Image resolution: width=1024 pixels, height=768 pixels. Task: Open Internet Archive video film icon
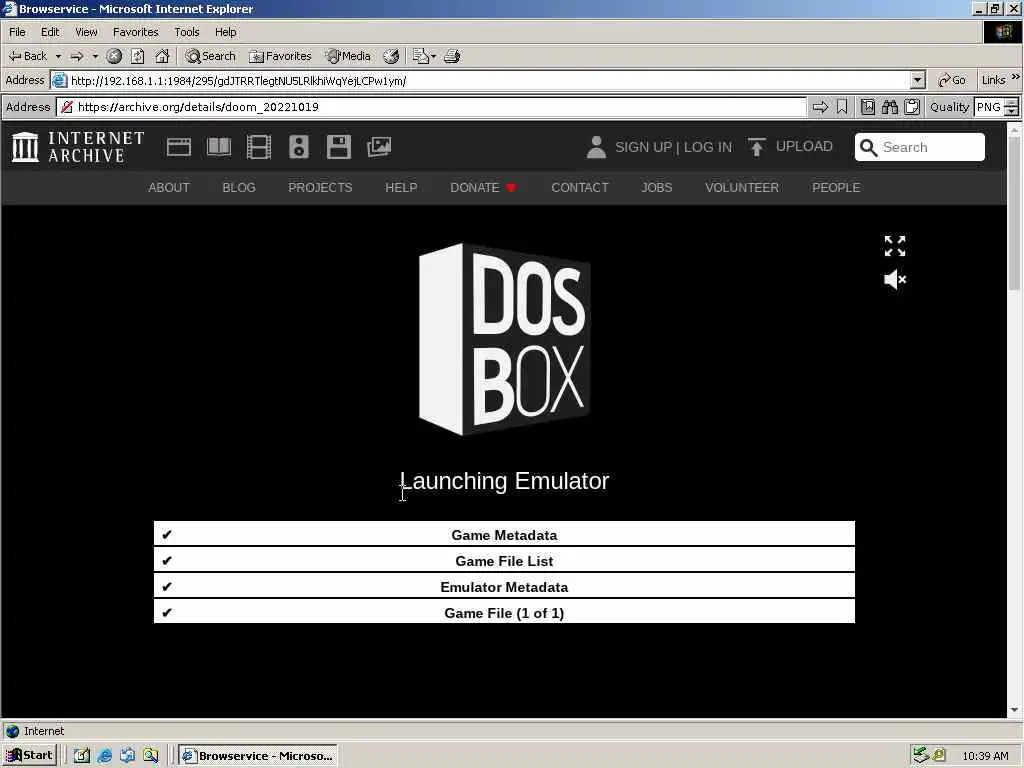(259, 147)
